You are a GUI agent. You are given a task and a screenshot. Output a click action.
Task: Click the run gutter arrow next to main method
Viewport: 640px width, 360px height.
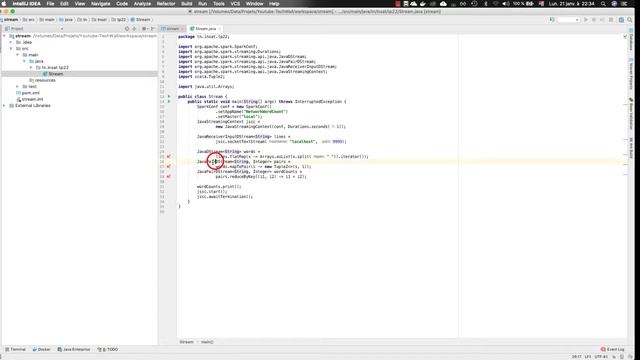[x=169, y=101]
